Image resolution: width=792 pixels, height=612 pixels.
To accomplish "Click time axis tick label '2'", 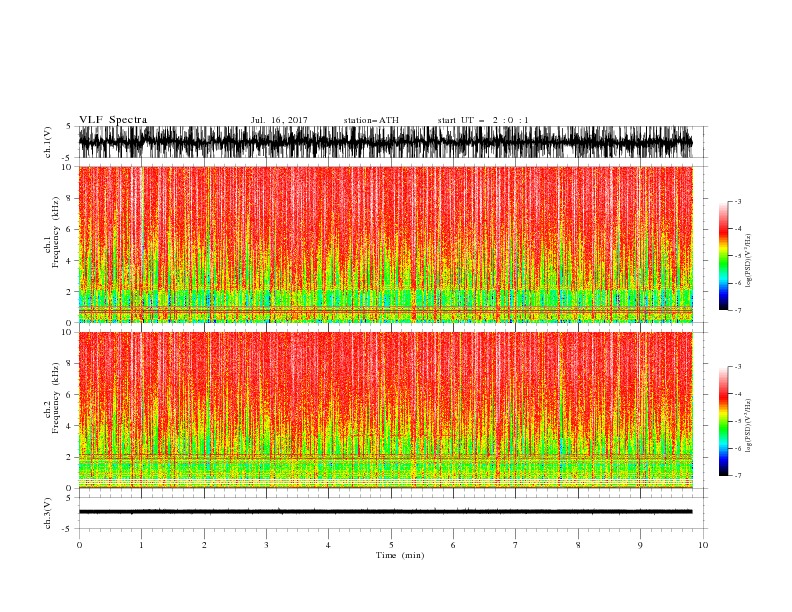I will coord(204,545).
